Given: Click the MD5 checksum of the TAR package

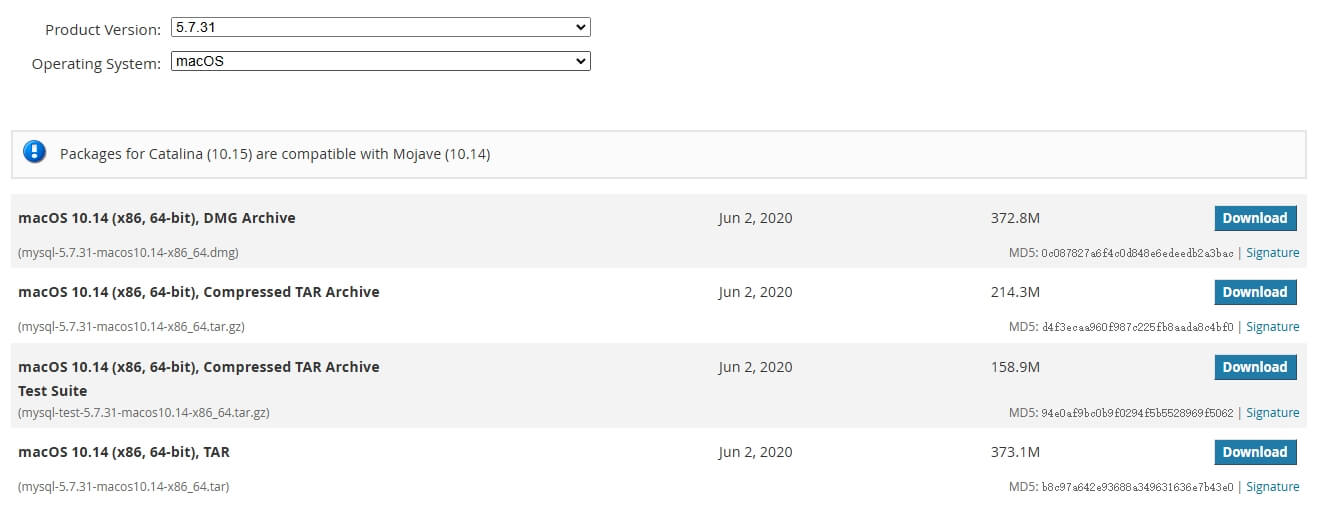Looking at the screenshot, I should click(1137, 487).
